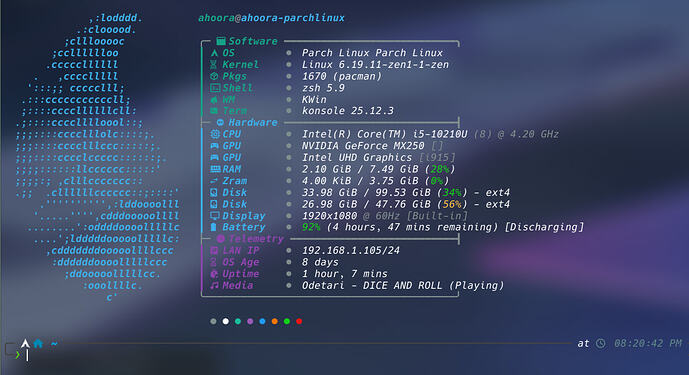This screenshot has width=689, height=375.
Task: Click the Zram swap icon
Action: [214, 181]
